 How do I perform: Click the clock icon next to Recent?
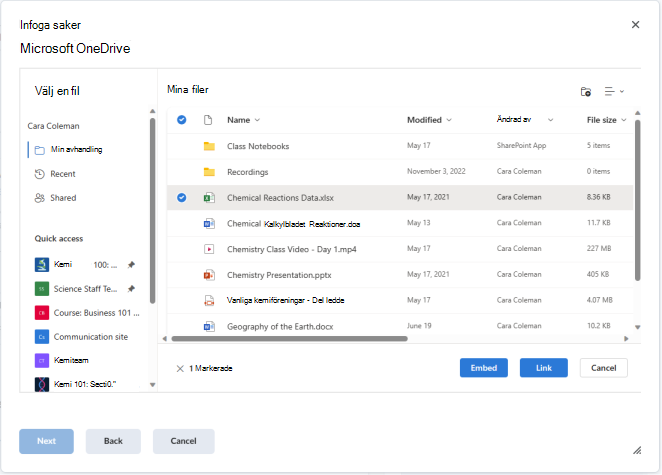coord(40,174)
